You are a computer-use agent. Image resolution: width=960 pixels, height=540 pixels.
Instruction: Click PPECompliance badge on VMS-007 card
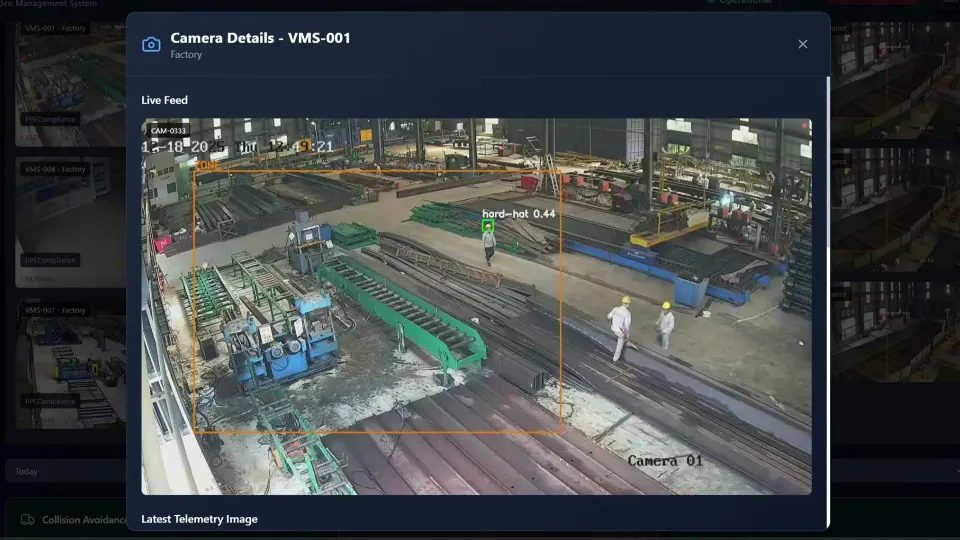(x=50, y=402)
